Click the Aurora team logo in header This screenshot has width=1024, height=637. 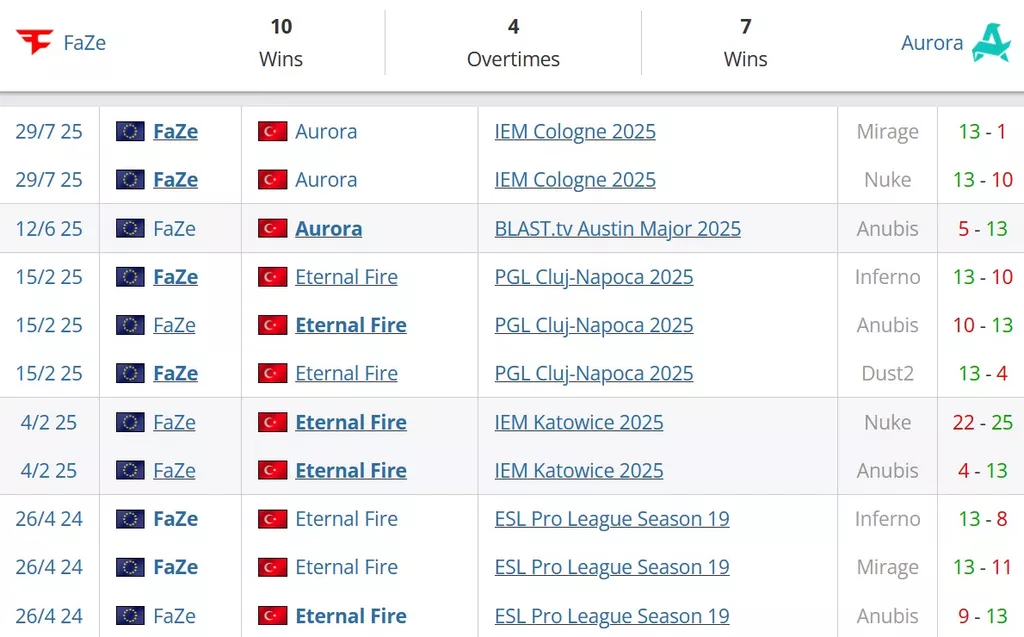pos(991,42)
